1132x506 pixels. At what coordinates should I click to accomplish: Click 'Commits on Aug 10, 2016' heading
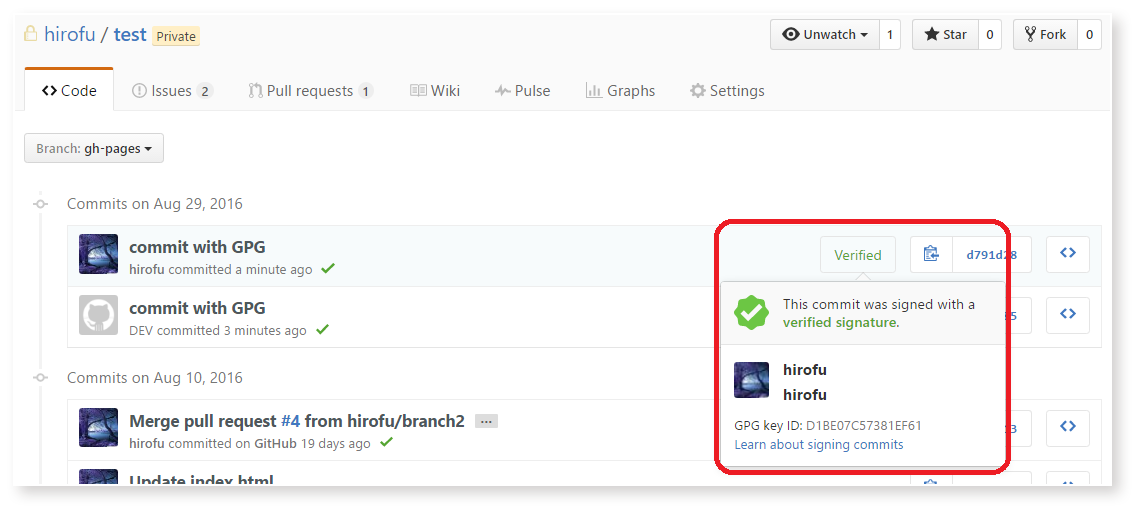(x=155, y=378)
